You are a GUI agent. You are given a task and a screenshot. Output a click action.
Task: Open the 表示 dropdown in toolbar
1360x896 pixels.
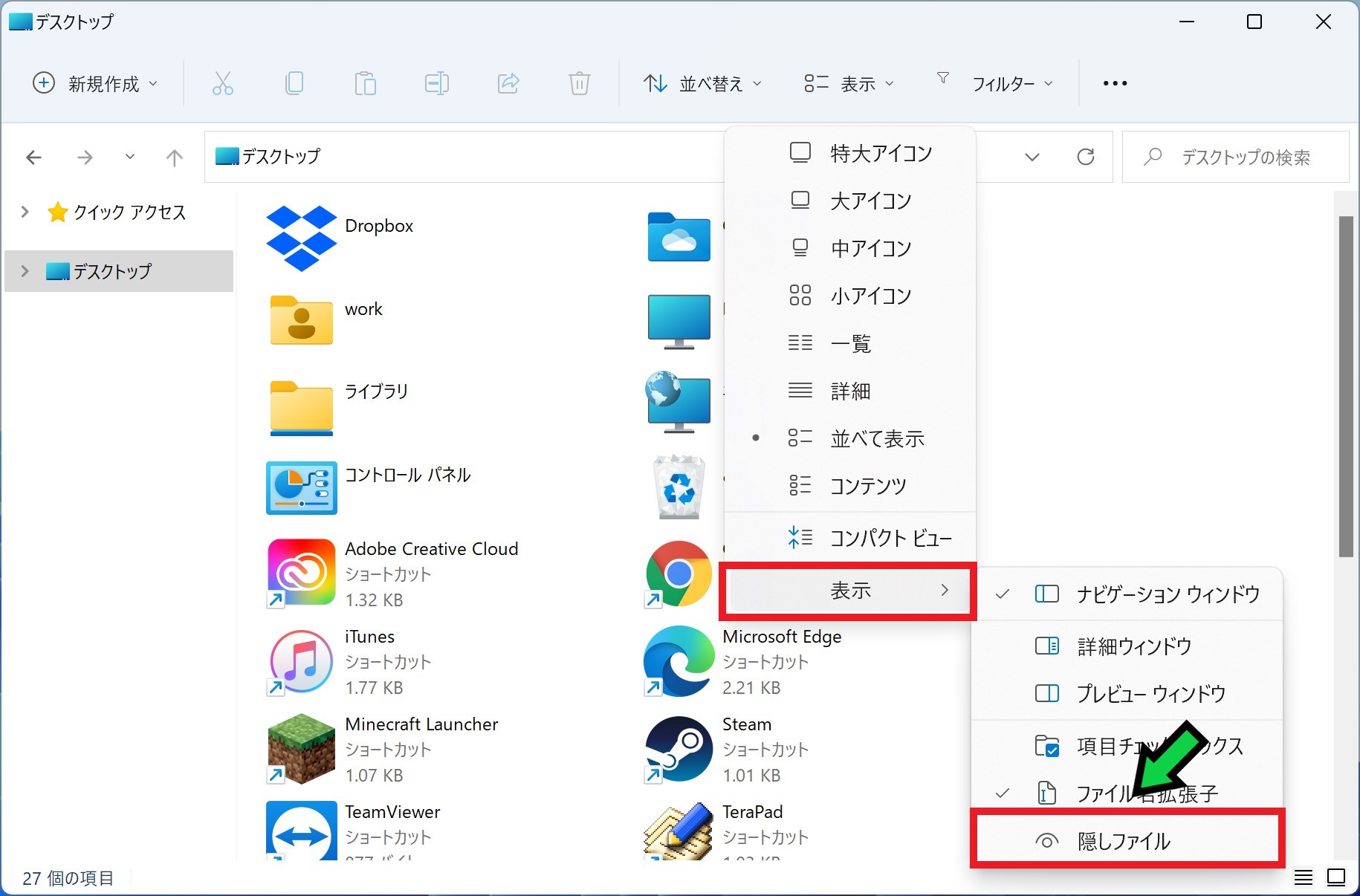(848, 83)
